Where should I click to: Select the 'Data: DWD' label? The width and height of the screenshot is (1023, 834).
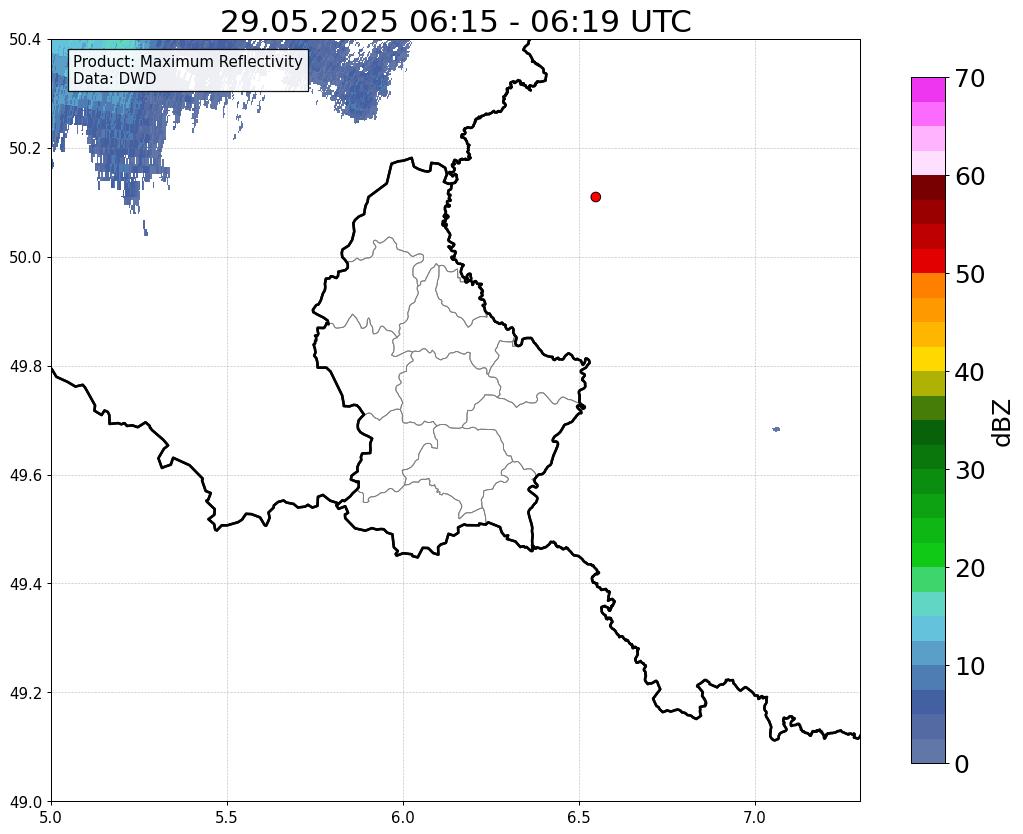click(x=115, y=78)
